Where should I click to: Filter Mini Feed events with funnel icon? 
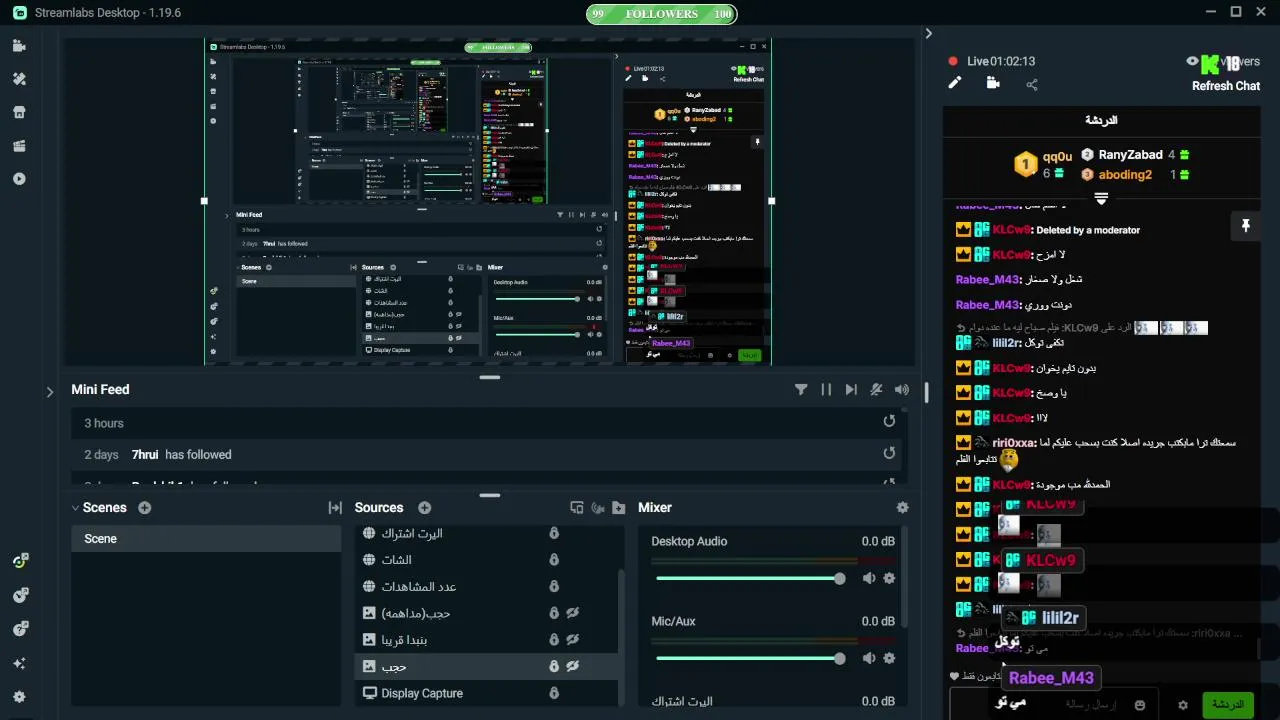click(801, 390)
